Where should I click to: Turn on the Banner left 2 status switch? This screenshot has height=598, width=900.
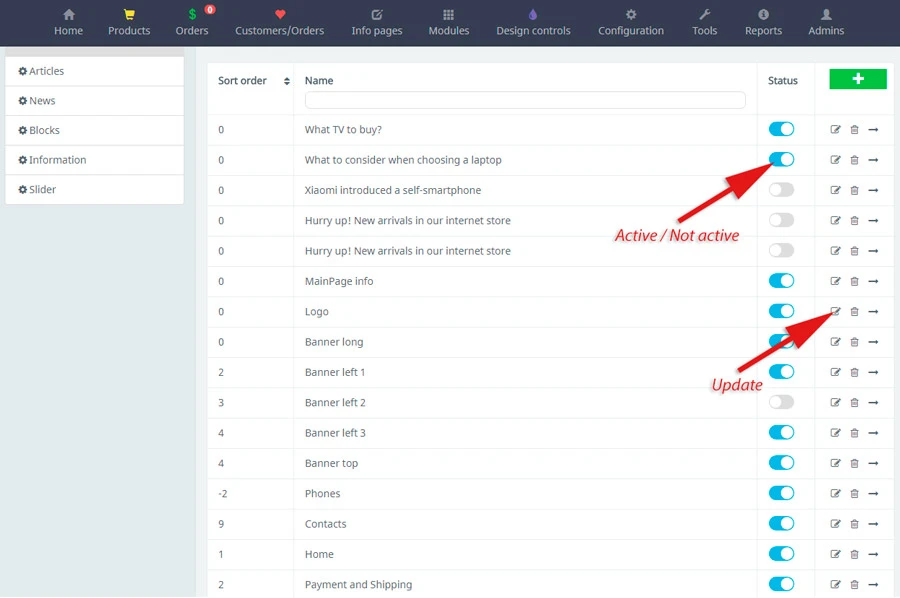781,402
